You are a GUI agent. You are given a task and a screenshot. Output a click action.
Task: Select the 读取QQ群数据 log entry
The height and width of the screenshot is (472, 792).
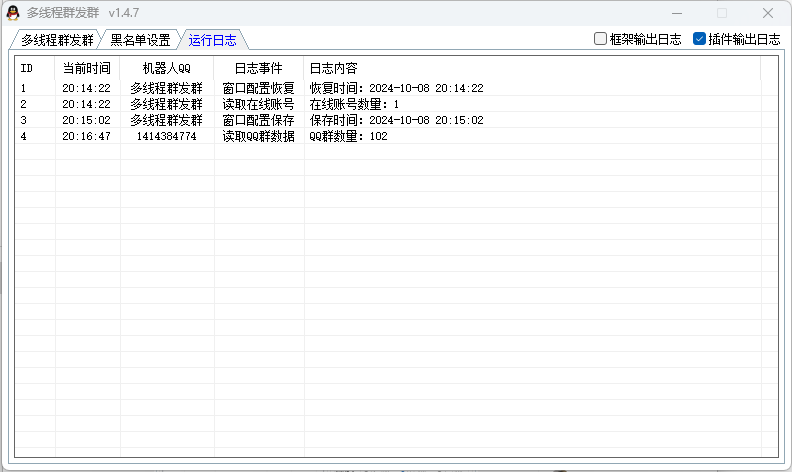(x=258, y=136)
